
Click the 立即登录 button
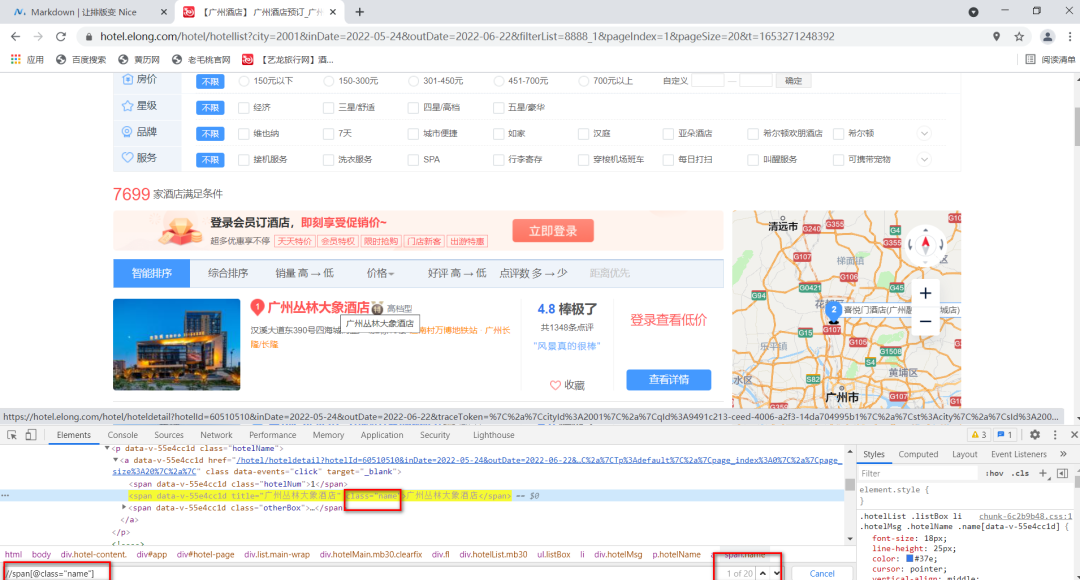(x=553, y=231)
